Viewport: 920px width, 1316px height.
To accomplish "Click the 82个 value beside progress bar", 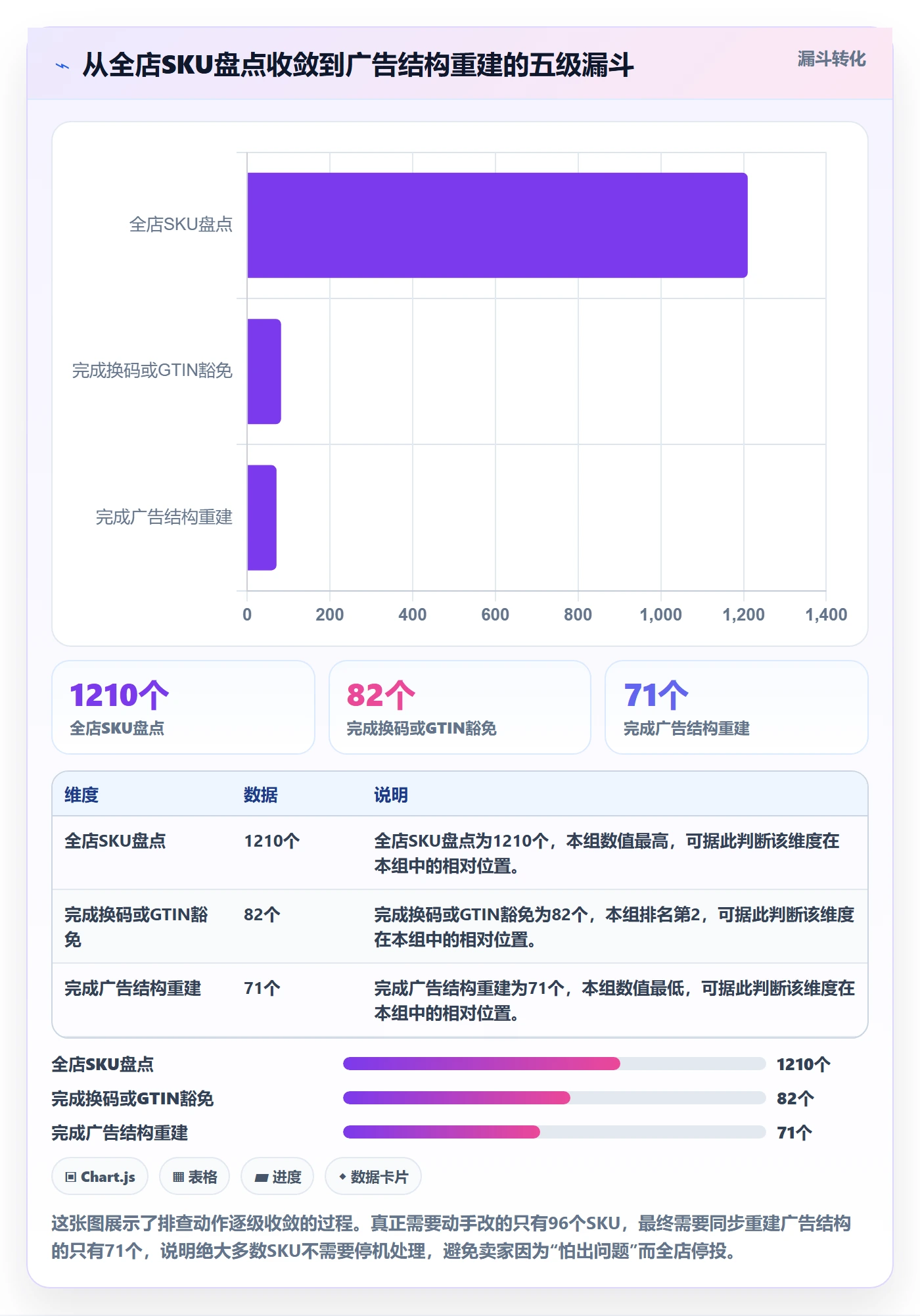I will point(795,1098).
